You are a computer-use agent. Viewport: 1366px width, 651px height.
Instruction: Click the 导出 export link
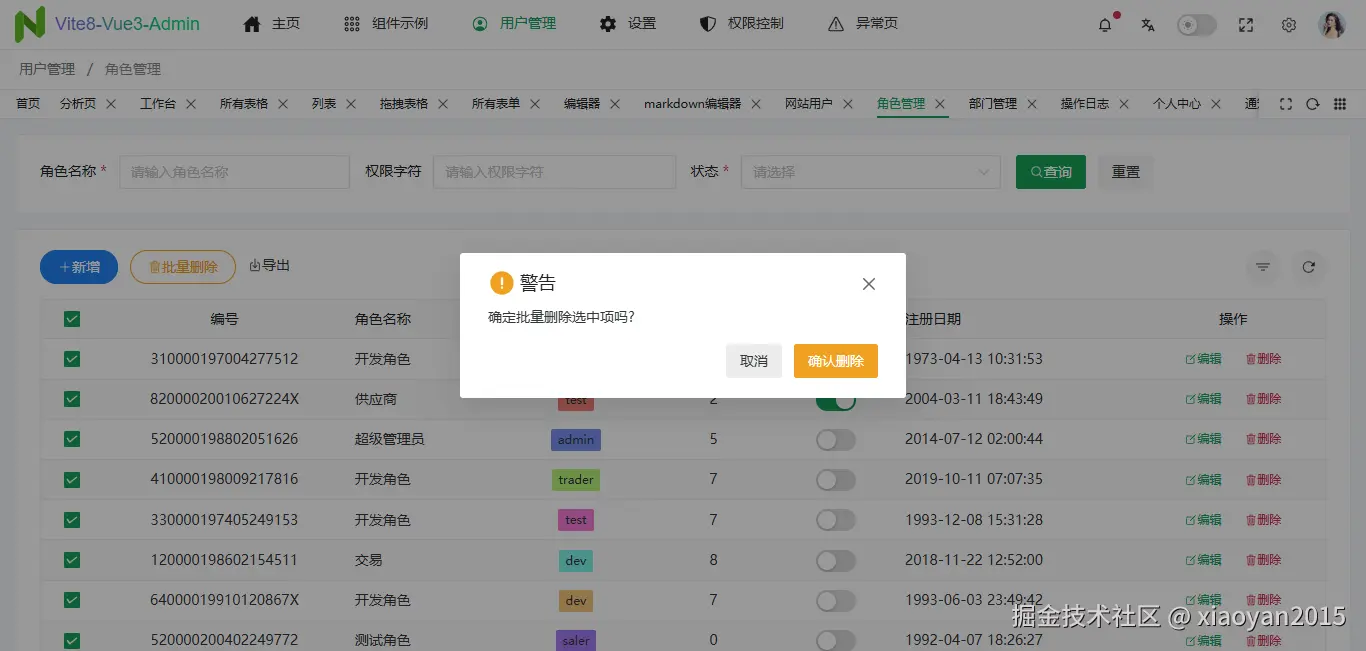click(269, 265)
